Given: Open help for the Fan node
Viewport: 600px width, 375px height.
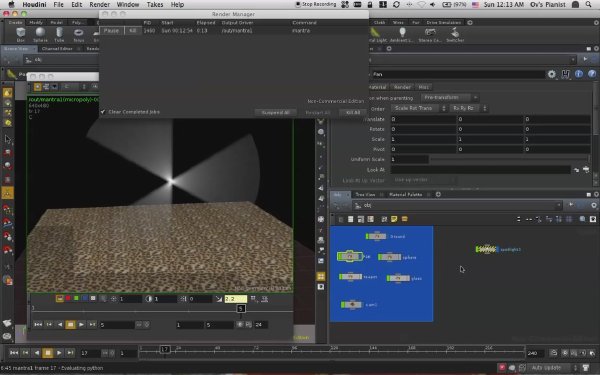Looking at the screenshot, I should click(x=592, y=74).
